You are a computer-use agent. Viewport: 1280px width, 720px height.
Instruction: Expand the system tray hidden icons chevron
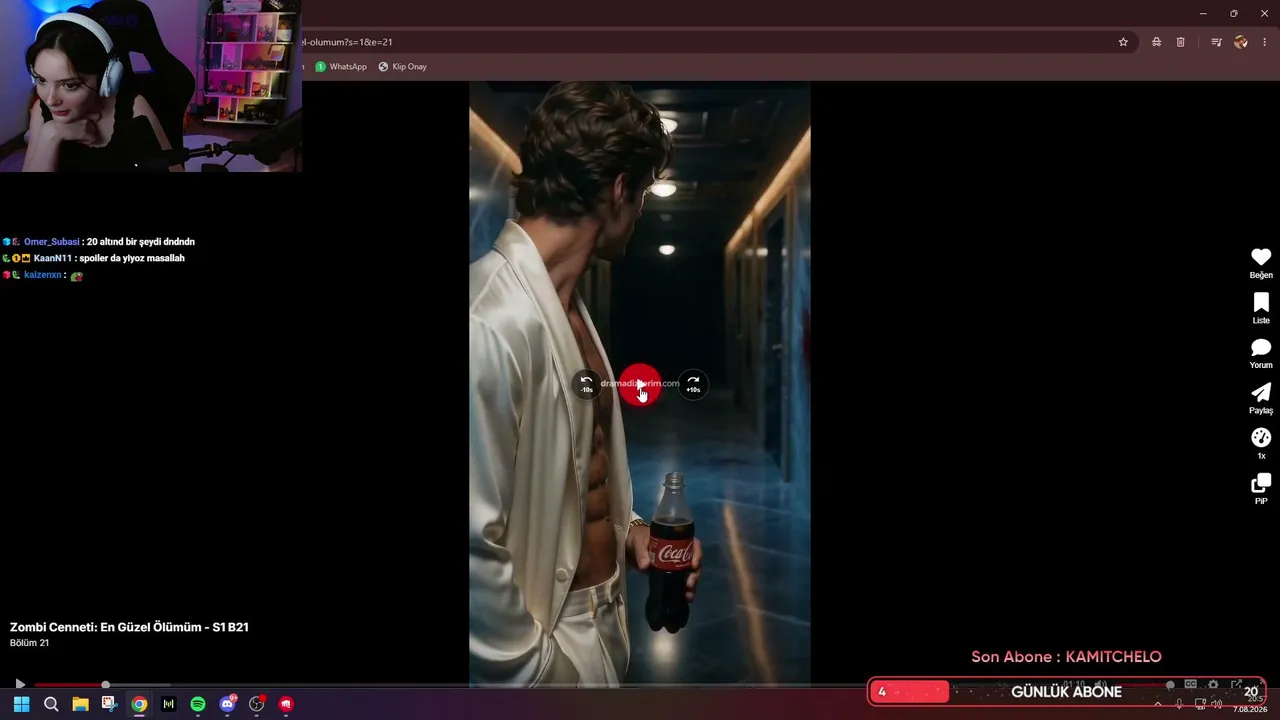(1158, 704)
